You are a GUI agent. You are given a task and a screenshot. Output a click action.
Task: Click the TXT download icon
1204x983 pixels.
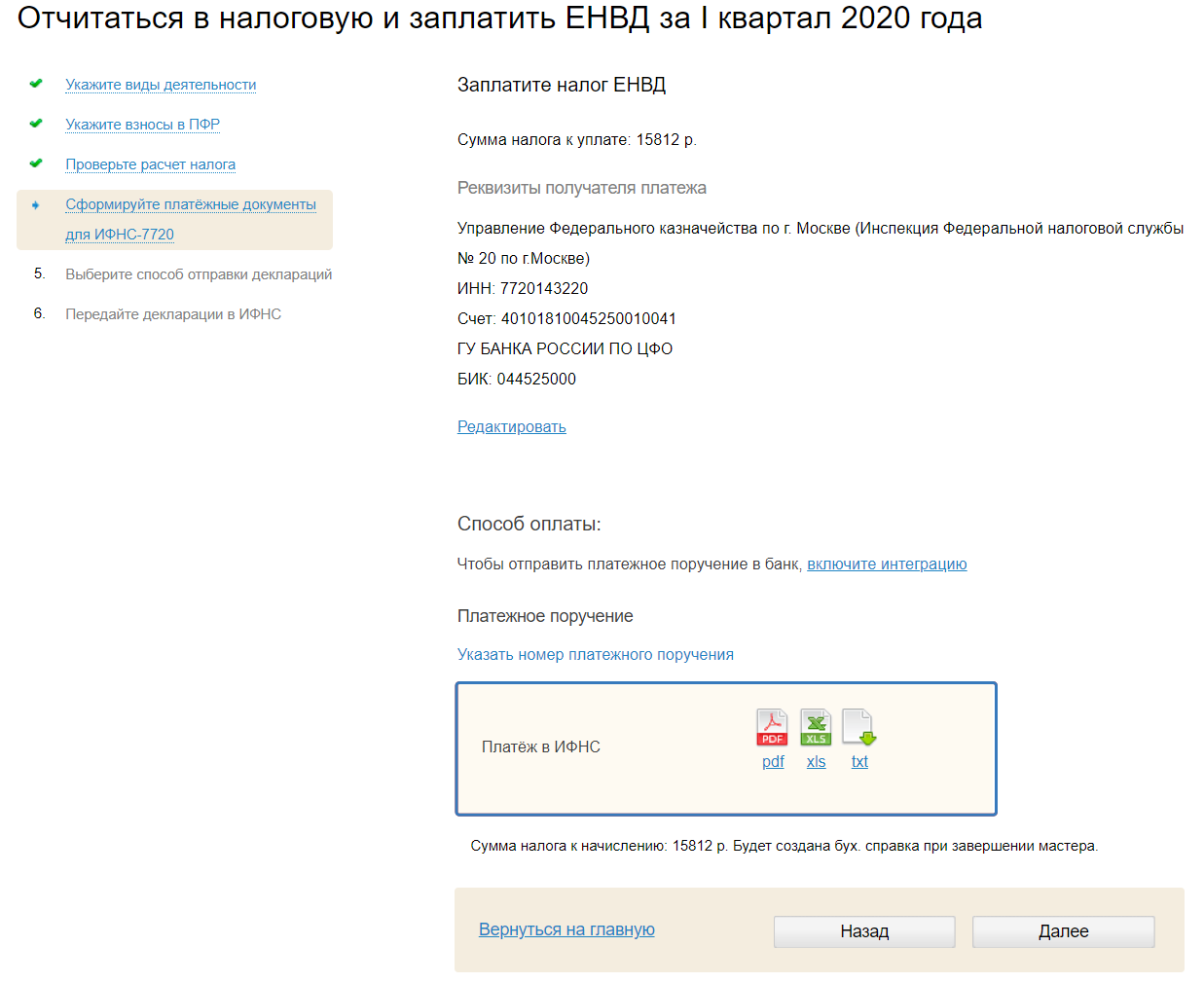pyautogui.click(x=858, y=727)
